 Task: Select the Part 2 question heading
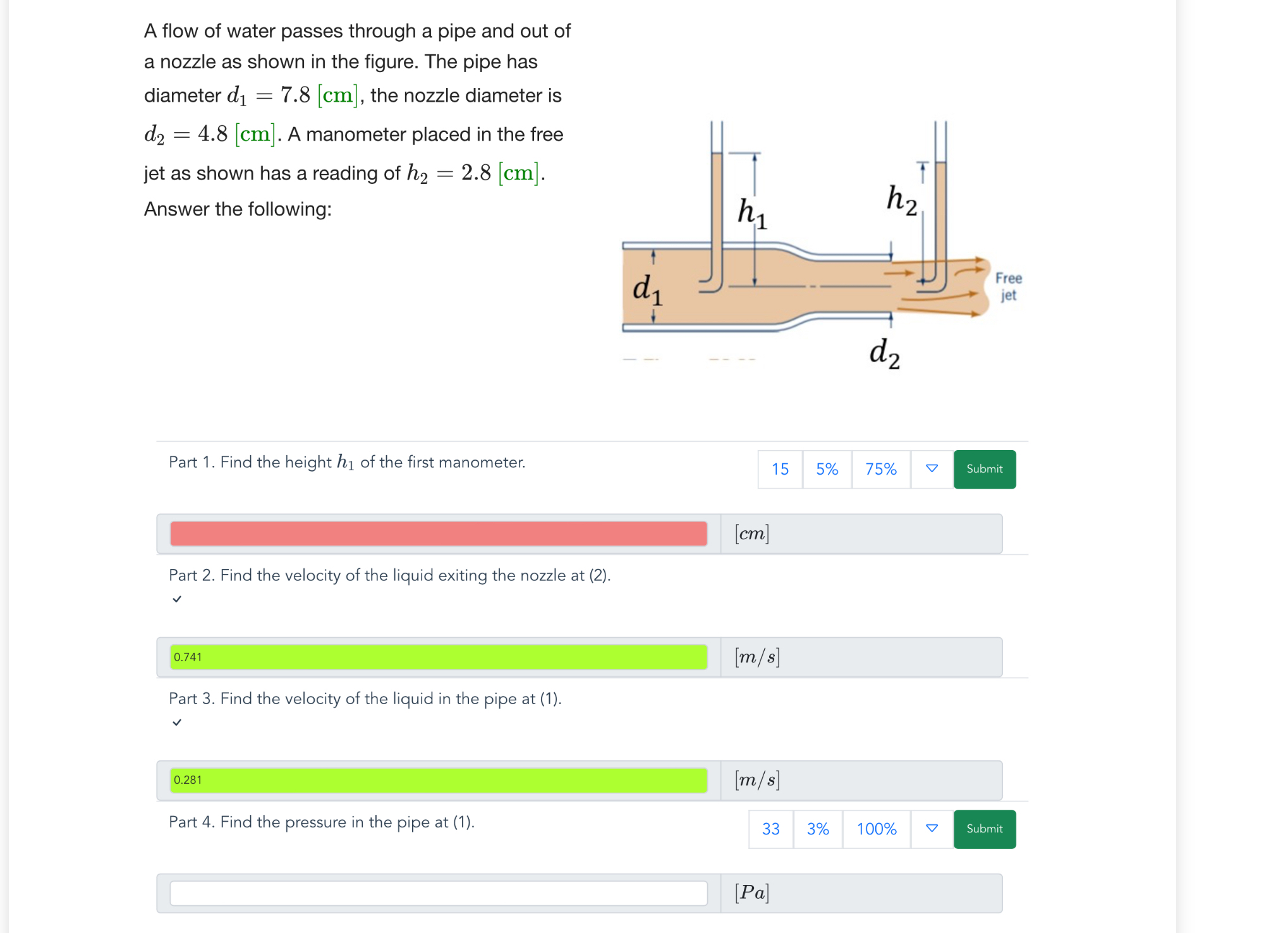pos(389,575)
